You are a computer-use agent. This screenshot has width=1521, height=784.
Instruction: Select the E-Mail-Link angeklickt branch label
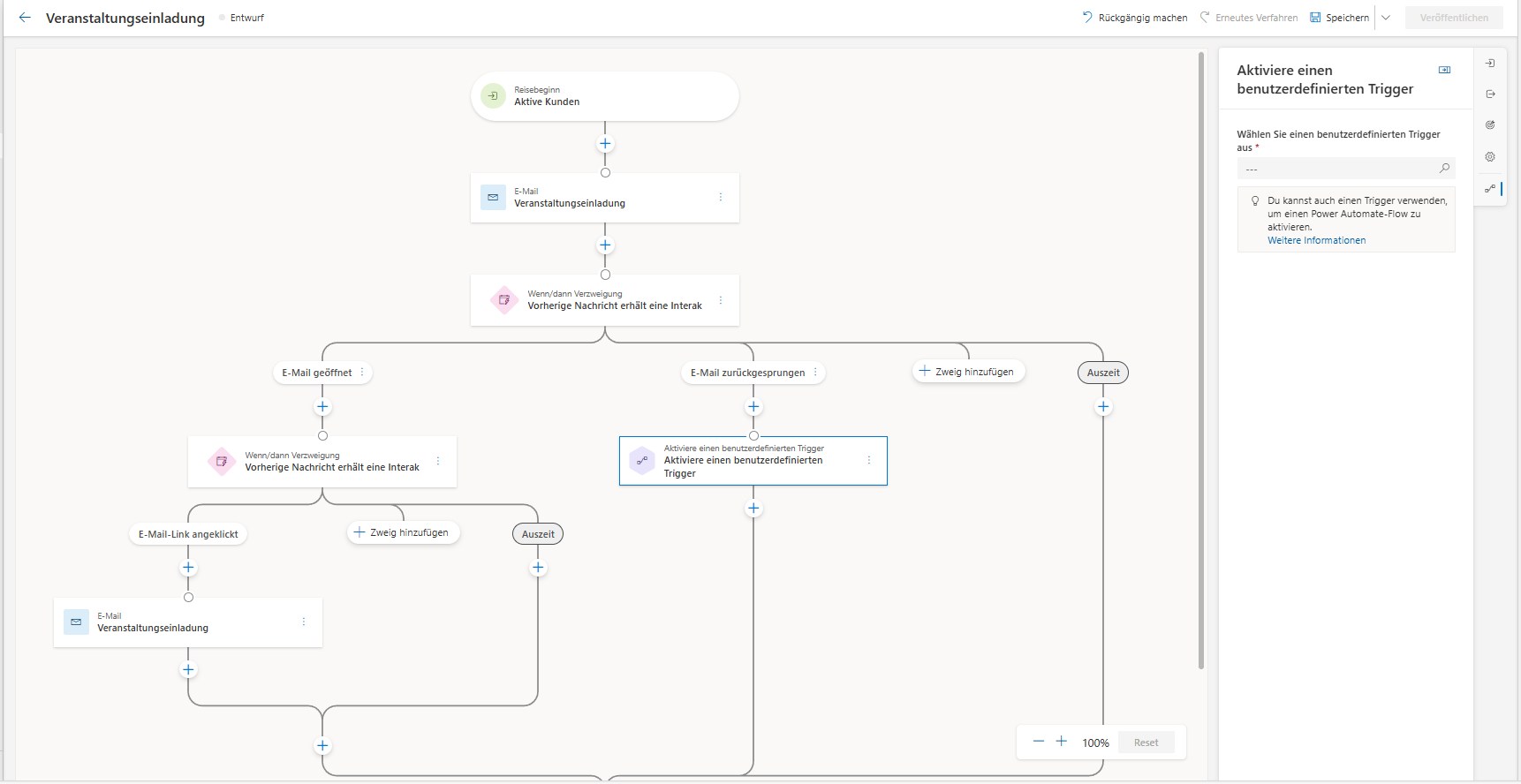tap(188, 534)
